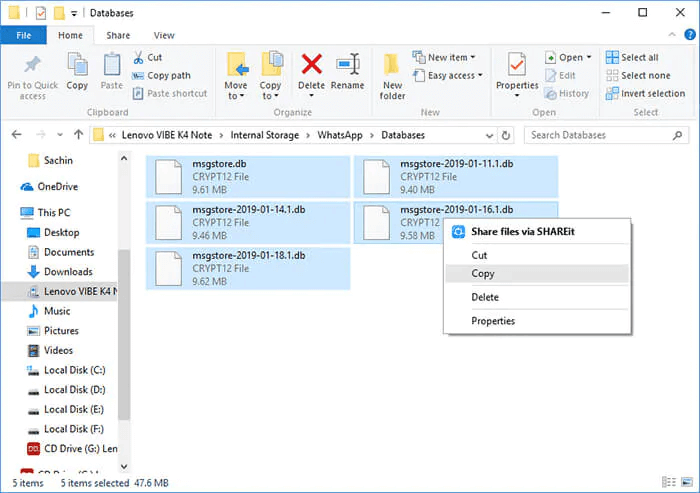Open Sachin folder in navigation pane

tap(50, 160)
